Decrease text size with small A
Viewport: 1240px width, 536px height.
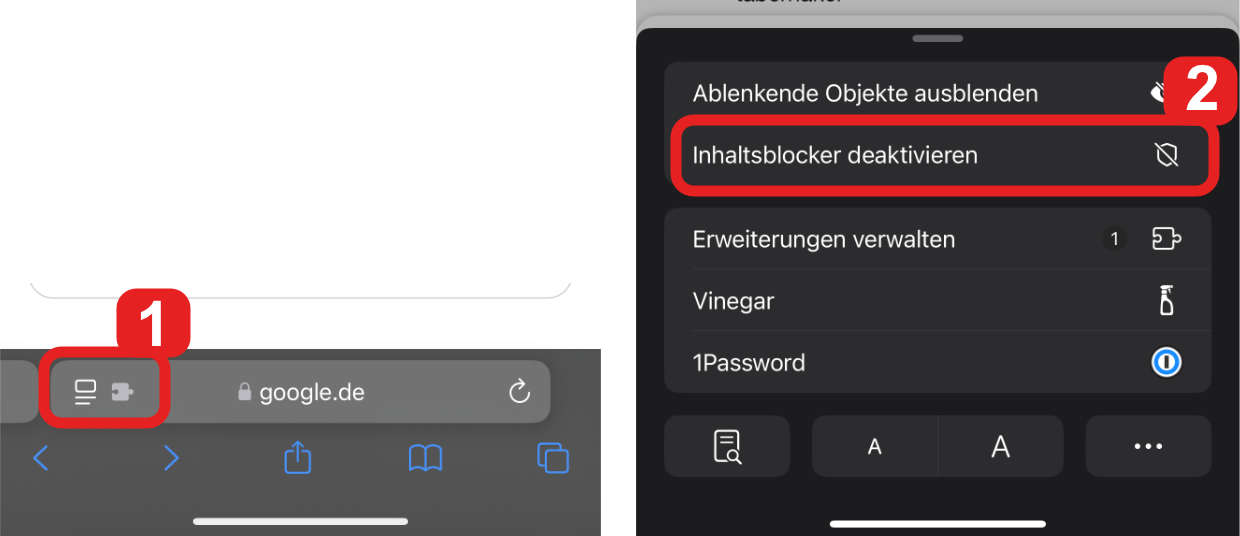[875, 446]
